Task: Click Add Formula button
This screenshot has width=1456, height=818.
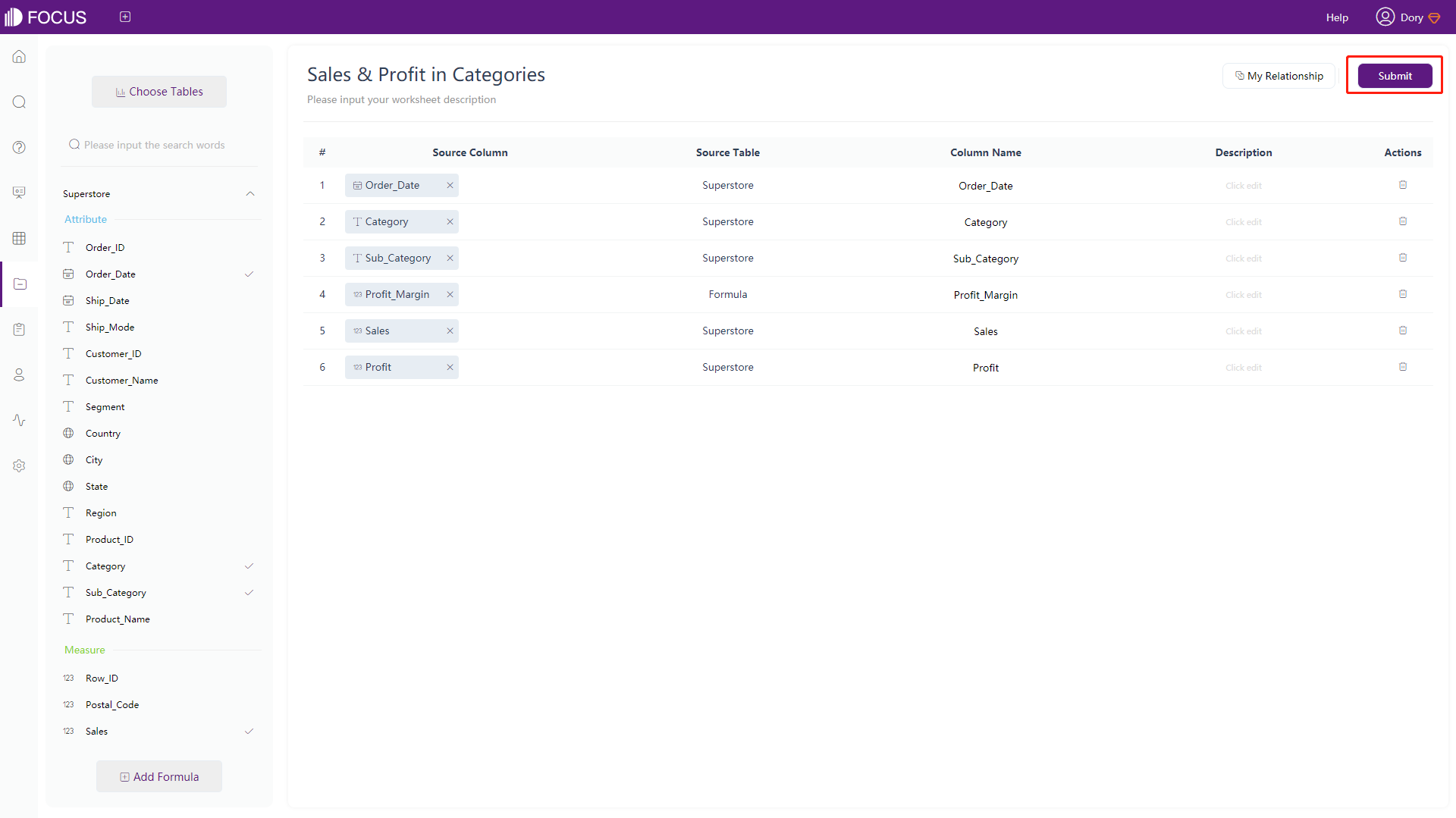Action: click(159, 776)
